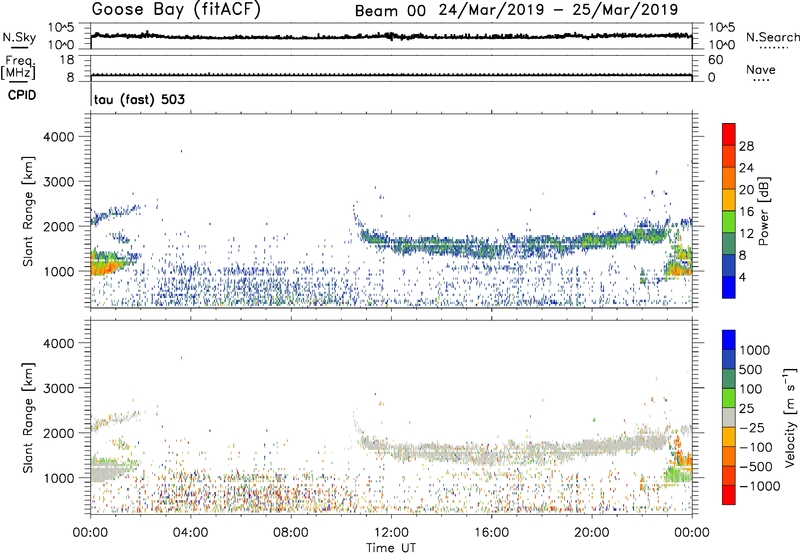This screenshot has height=554, width=800.
Task: Pick the bright blue bottom segment of power colorbar
Action: click(x=729, y=287)
